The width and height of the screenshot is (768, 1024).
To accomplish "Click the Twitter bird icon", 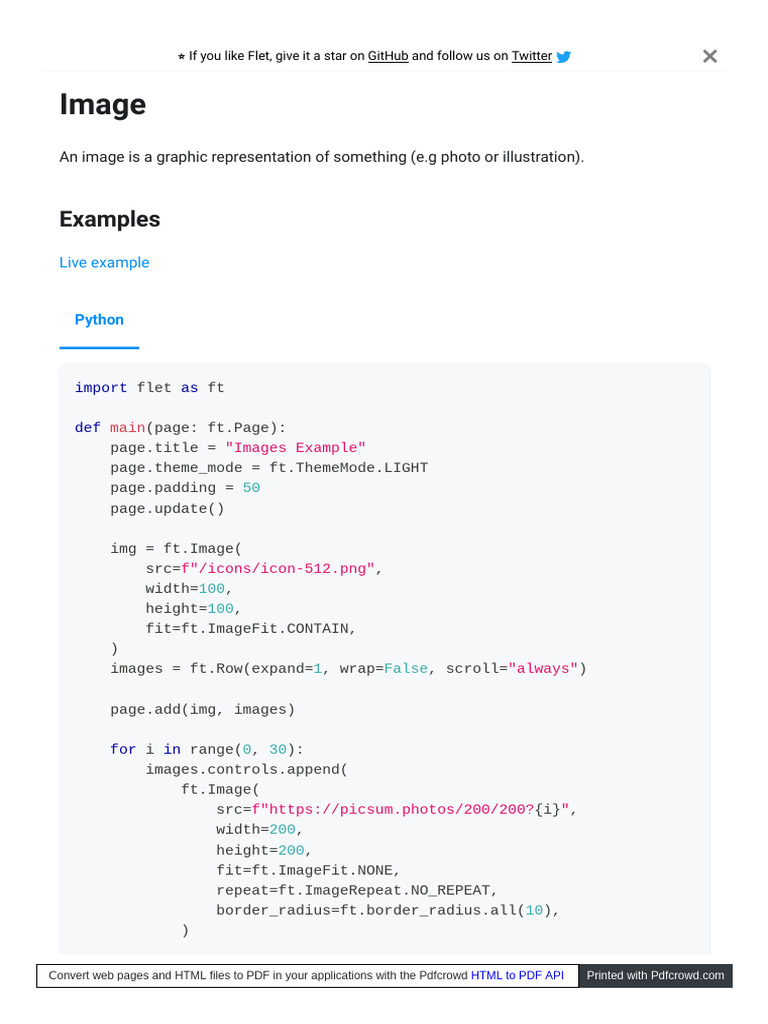I will pyautogui.click(x=564, y=57).
